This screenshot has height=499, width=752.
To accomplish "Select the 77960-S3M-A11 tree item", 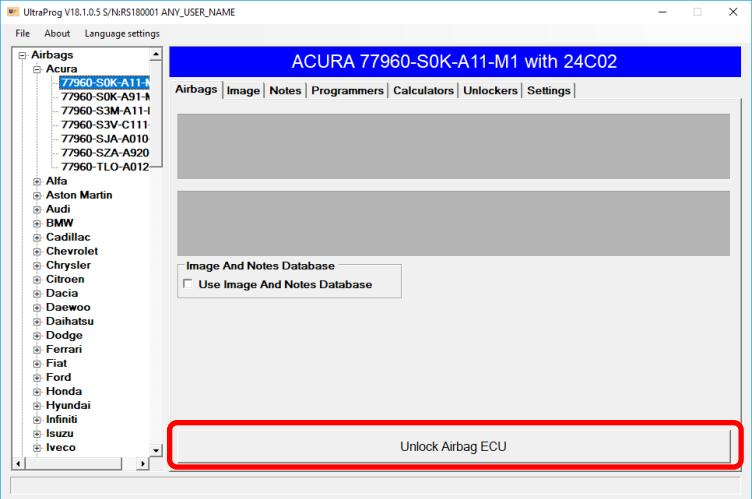I will [x=105, y=110].
